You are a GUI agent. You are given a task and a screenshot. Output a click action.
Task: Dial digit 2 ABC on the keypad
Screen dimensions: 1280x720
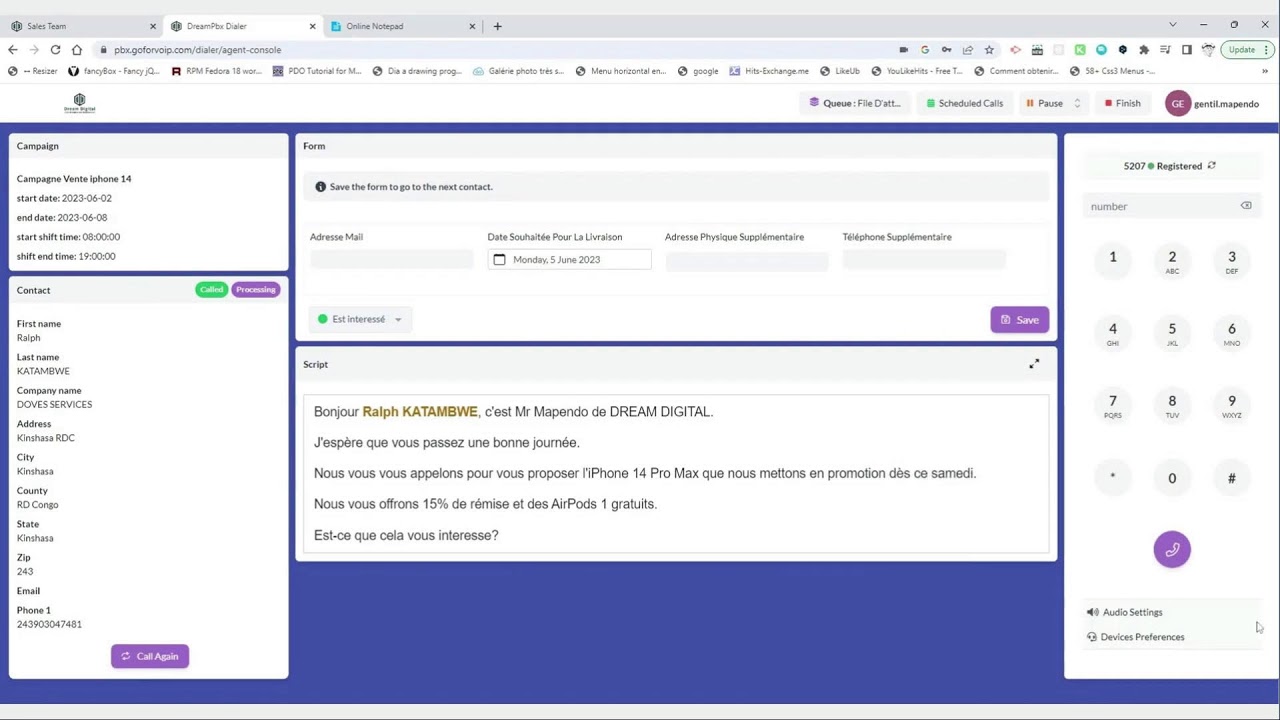point(1172,261)
